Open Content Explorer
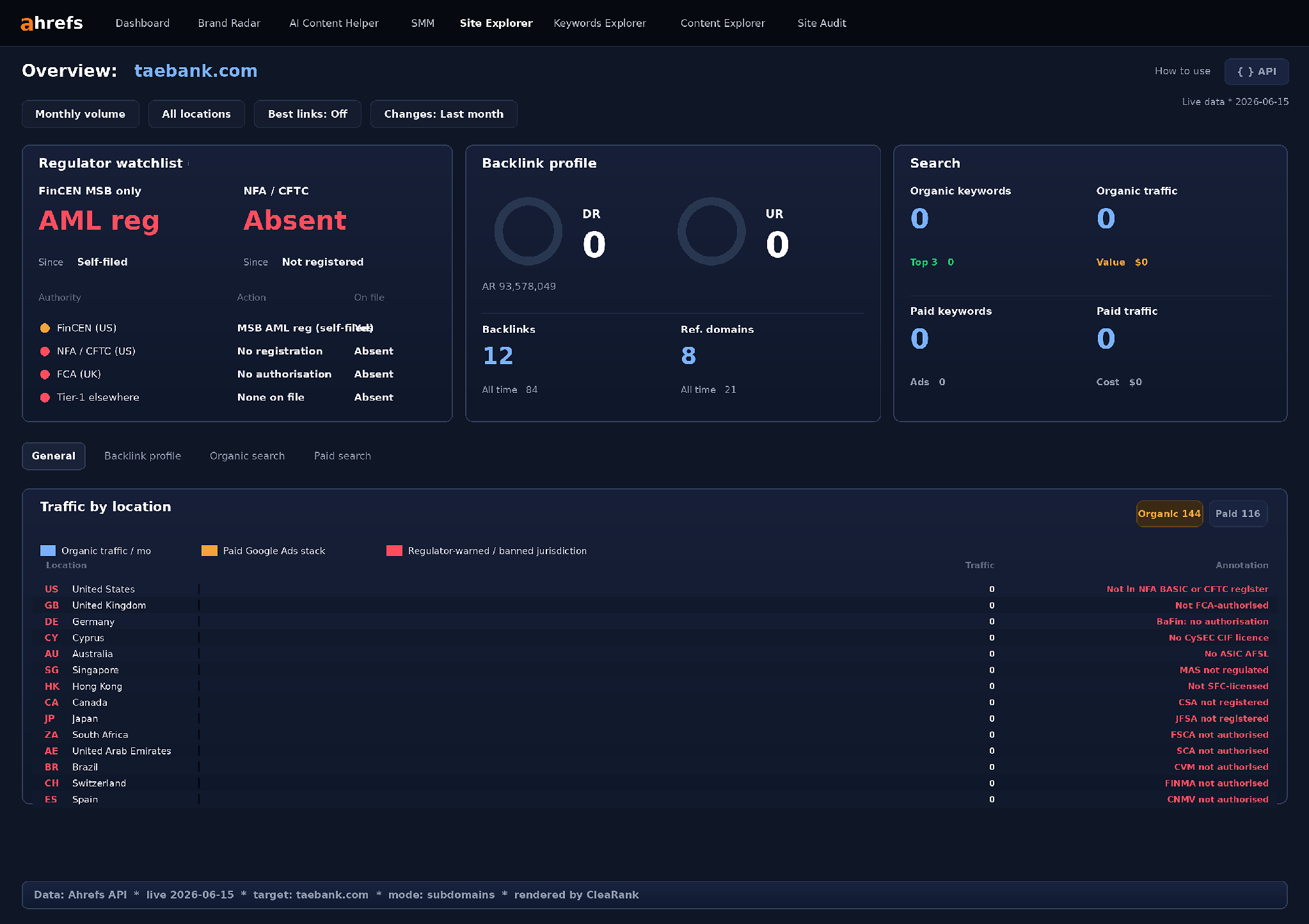1309x924 pixels. [723, 23]
